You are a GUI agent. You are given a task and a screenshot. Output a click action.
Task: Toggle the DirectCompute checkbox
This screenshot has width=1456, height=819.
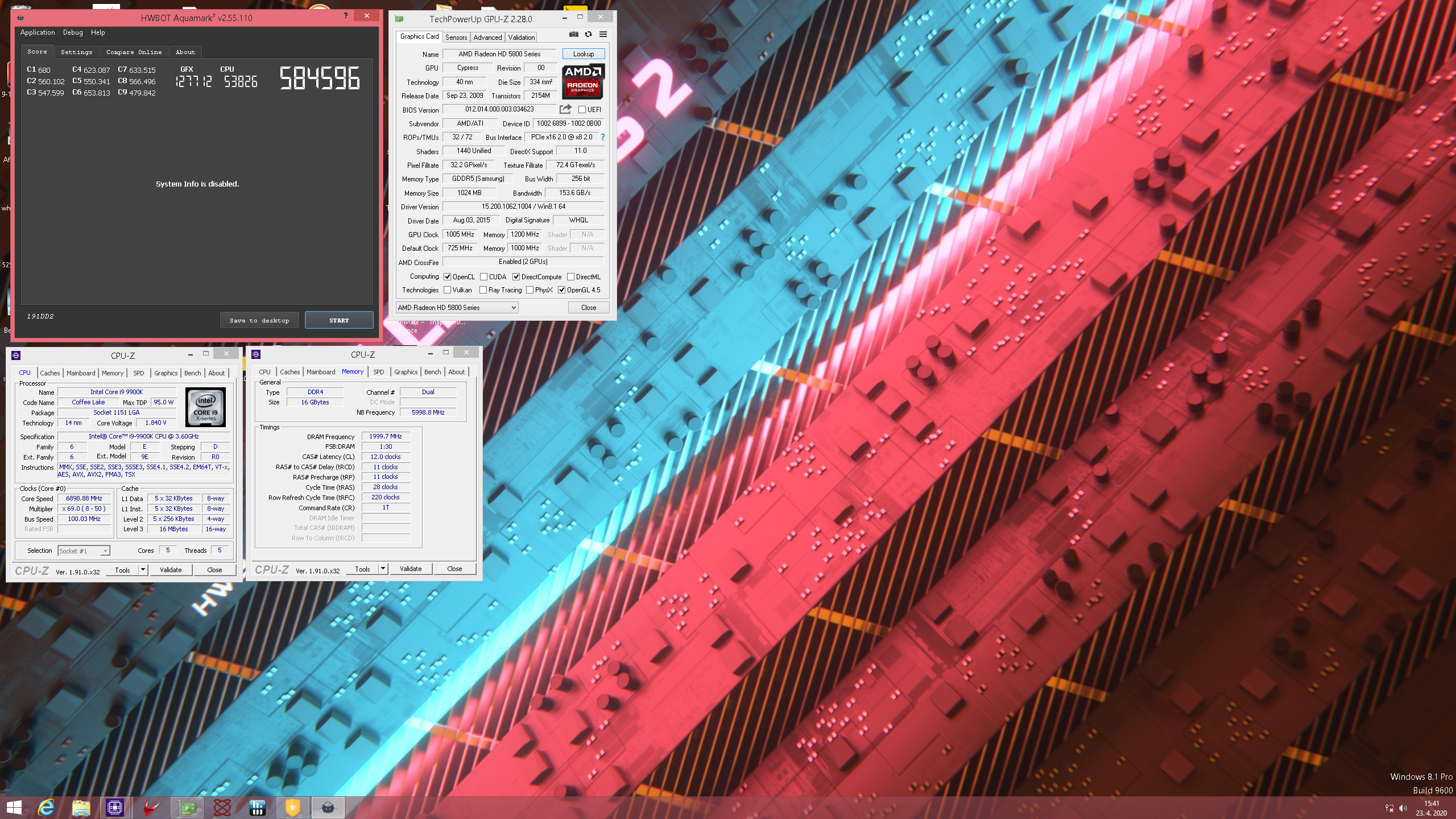coord(516,277)
